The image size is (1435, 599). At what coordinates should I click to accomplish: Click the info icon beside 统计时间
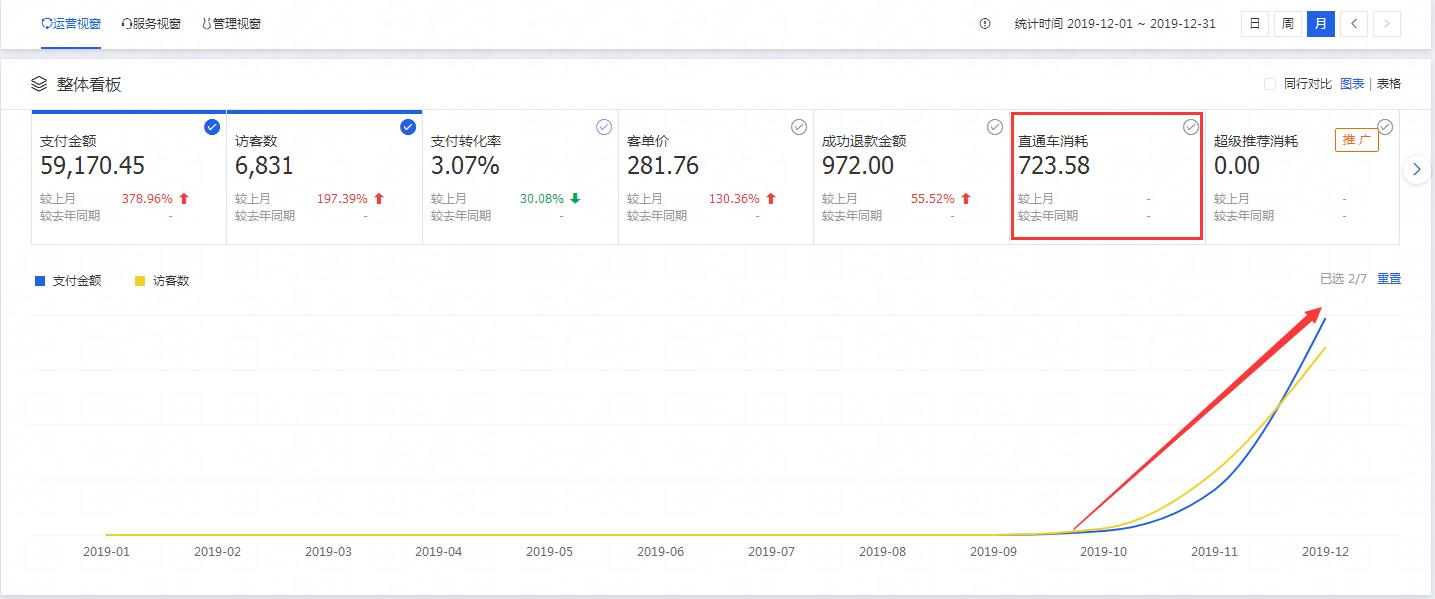click(985, 24)
